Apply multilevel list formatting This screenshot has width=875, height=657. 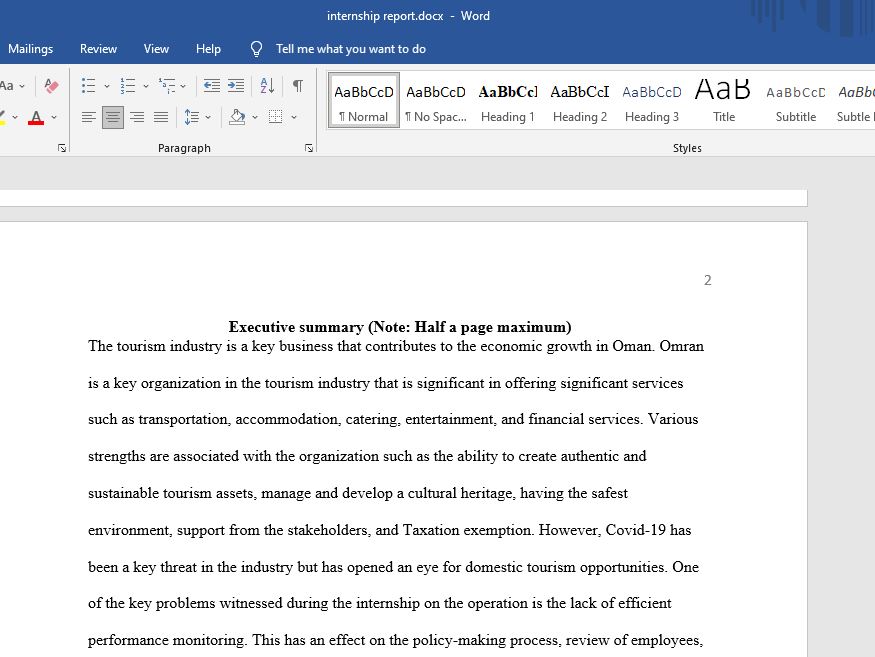coord(166,86)
